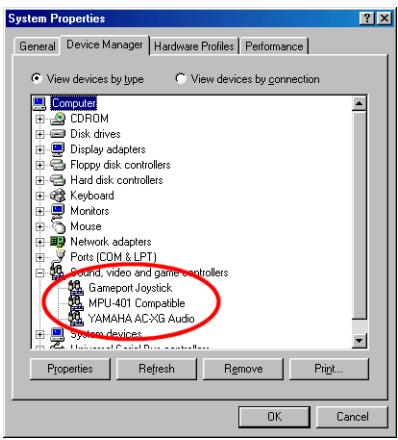This screenshot has height=440, width=398.
Task: Click the Floppy disk controllers icon
Action: (57, 165)
